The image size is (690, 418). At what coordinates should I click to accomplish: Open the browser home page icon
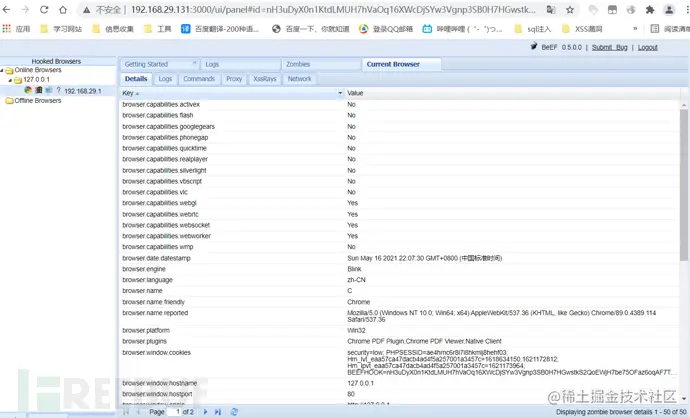pyautogui.click(x=63, y=10)
